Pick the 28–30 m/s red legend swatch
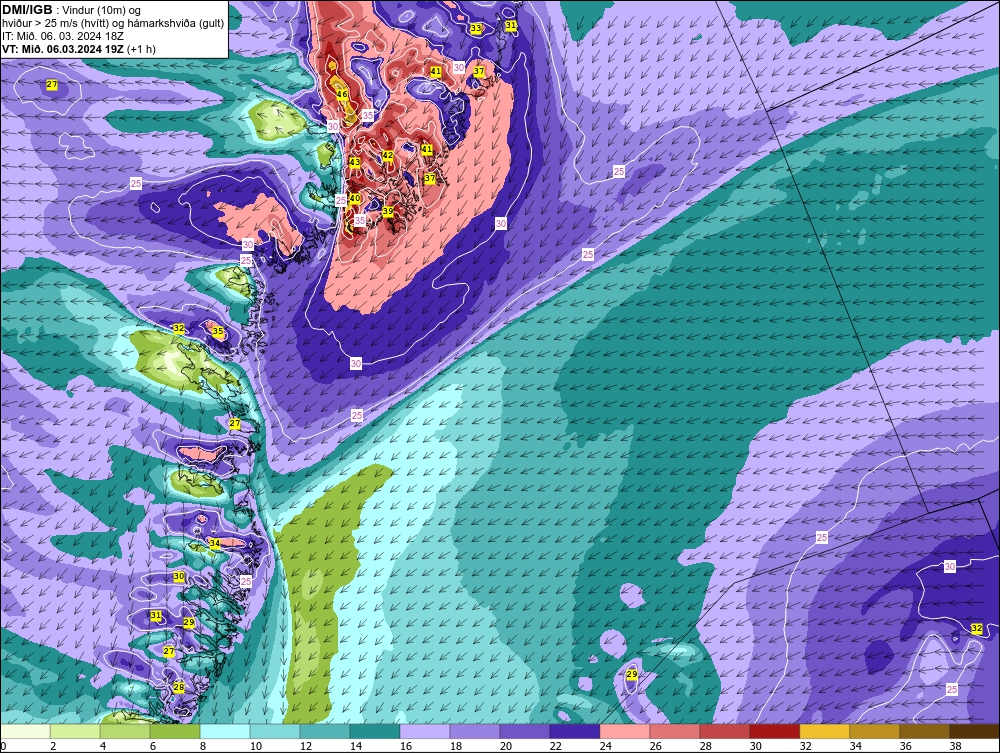 coord(724,731)
